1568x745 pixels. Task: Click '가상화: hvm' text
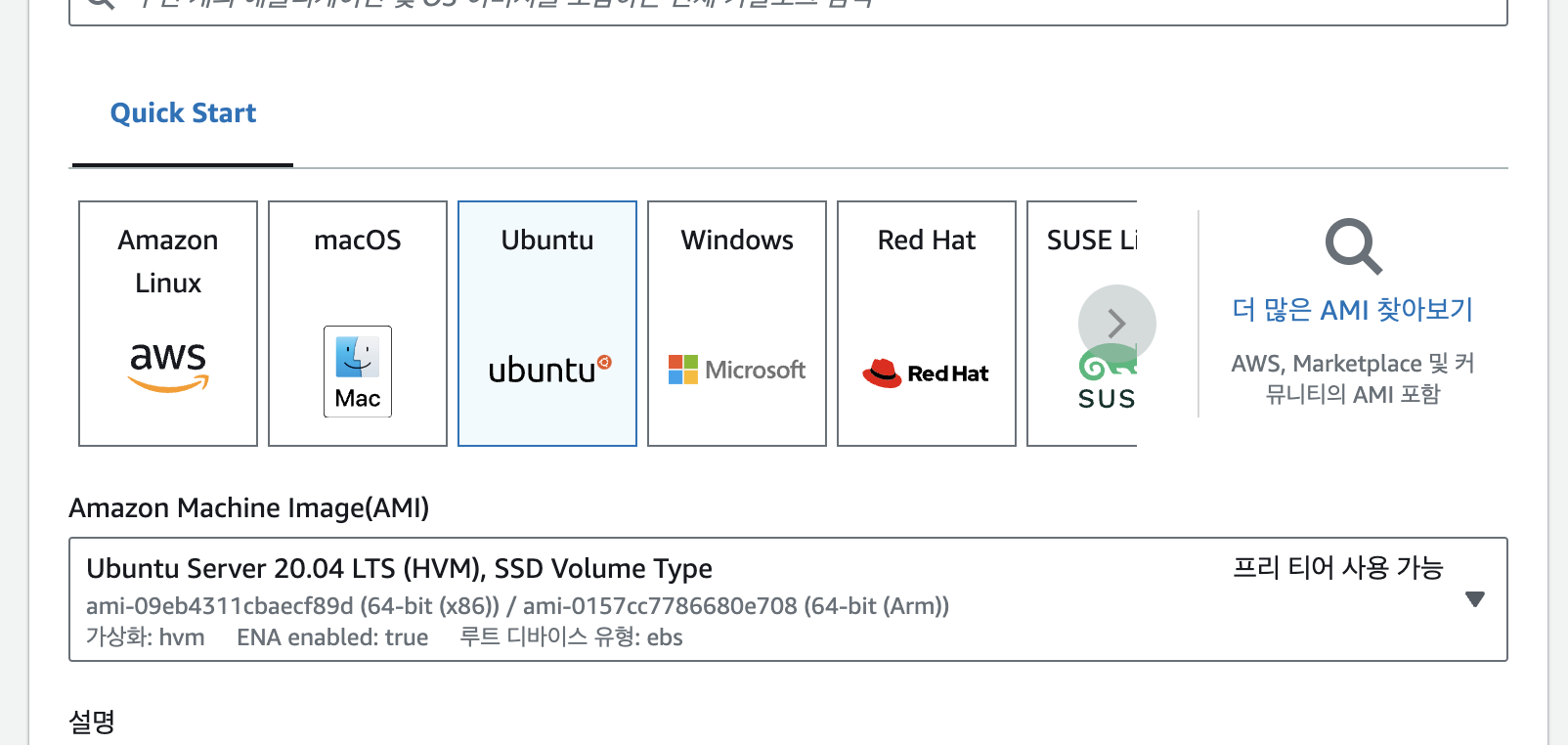point(146,637)
